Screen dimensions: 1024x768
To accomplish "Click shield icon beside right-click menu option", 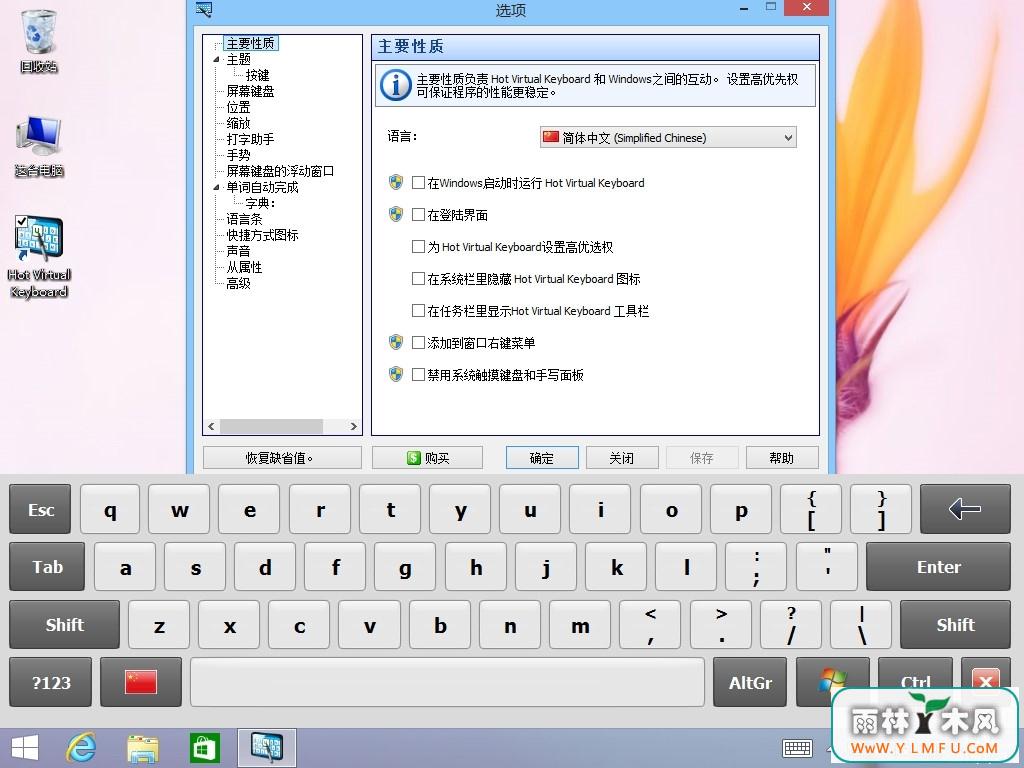I will point(396,342).
